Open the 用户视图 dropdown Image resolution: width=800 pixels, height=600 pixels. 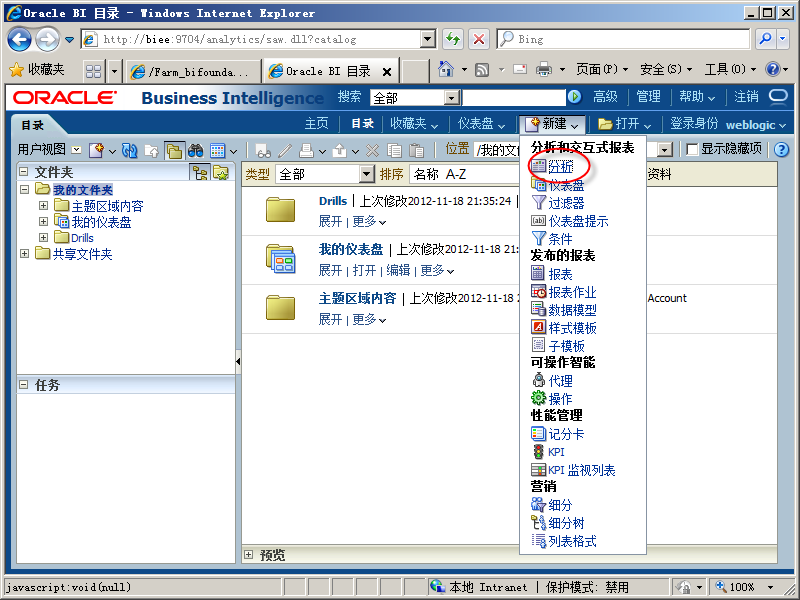click(76, 149)
